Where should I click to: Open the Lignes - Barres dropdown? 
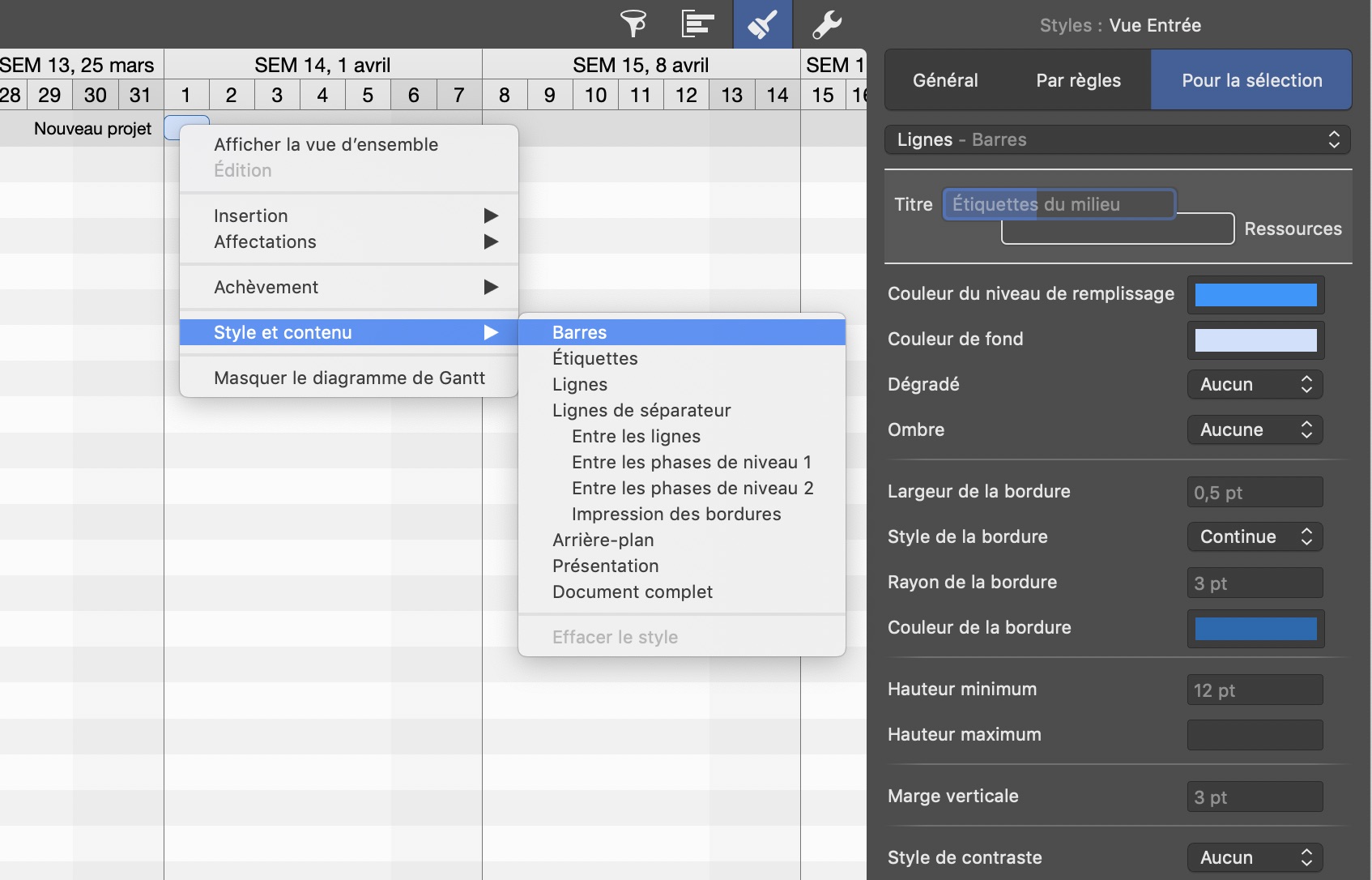[1118, 140]
